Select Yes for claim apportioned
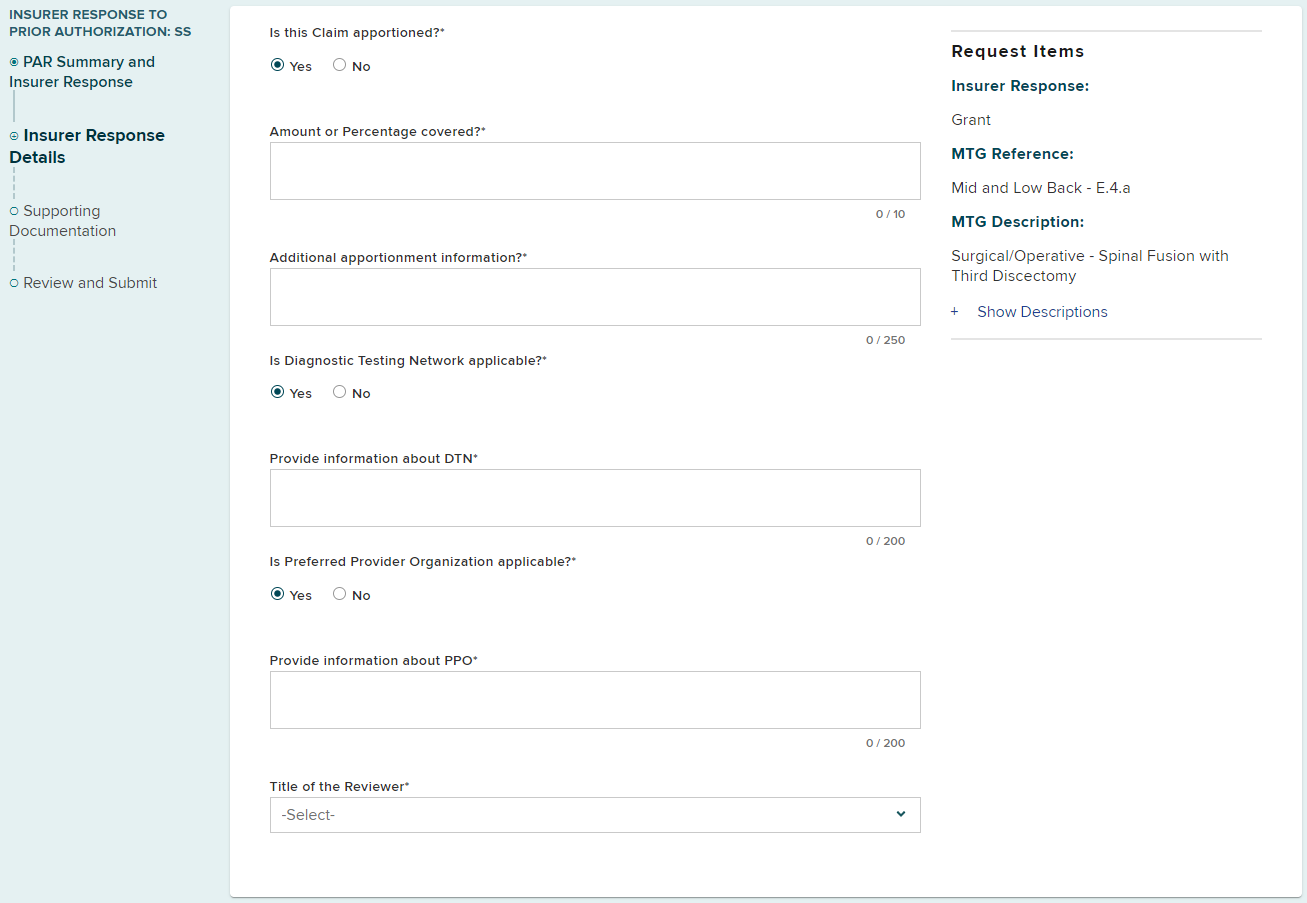1307x903 pixels. pos(278,65)
